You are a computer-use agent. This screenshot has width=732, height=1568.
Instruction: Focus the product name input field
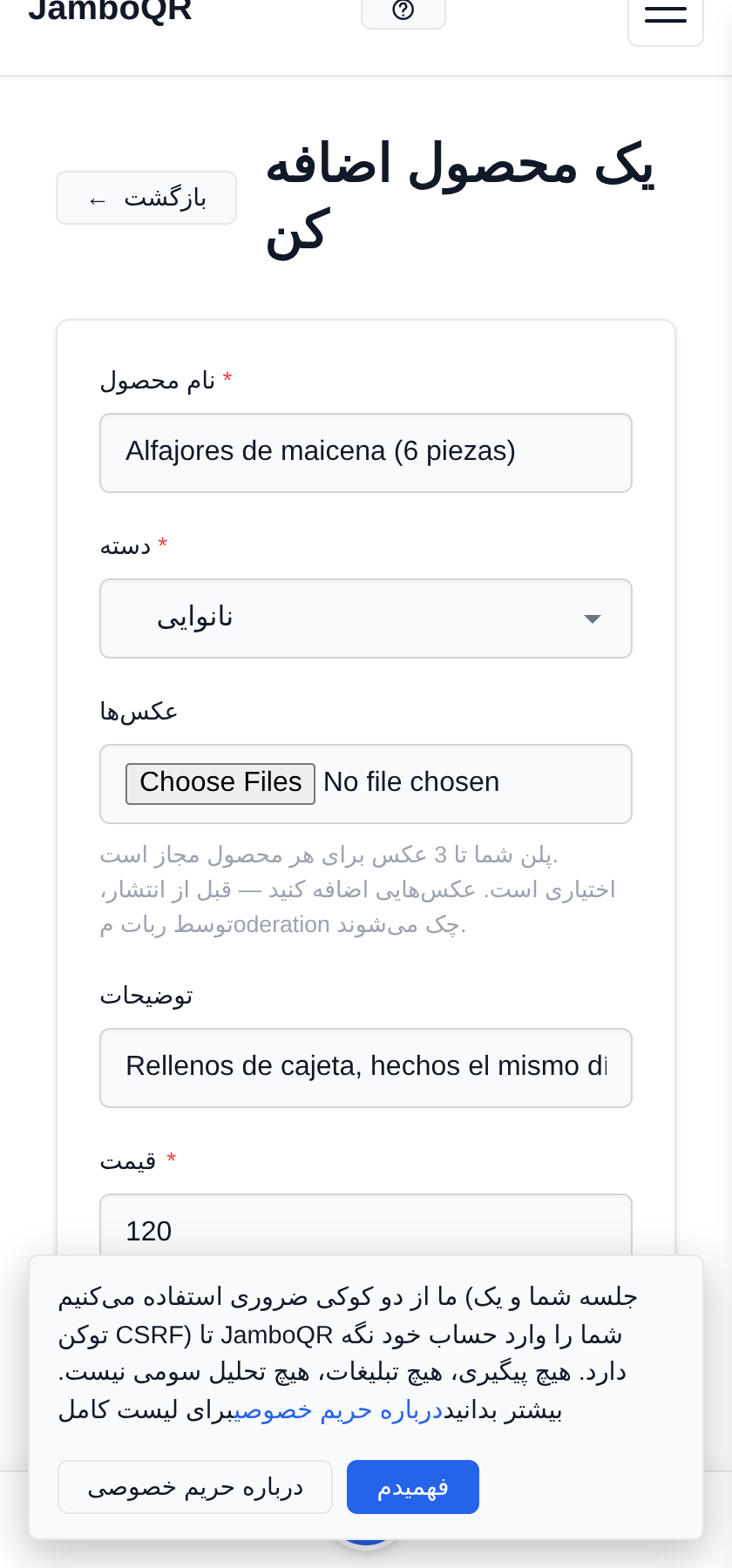(366, 453)
